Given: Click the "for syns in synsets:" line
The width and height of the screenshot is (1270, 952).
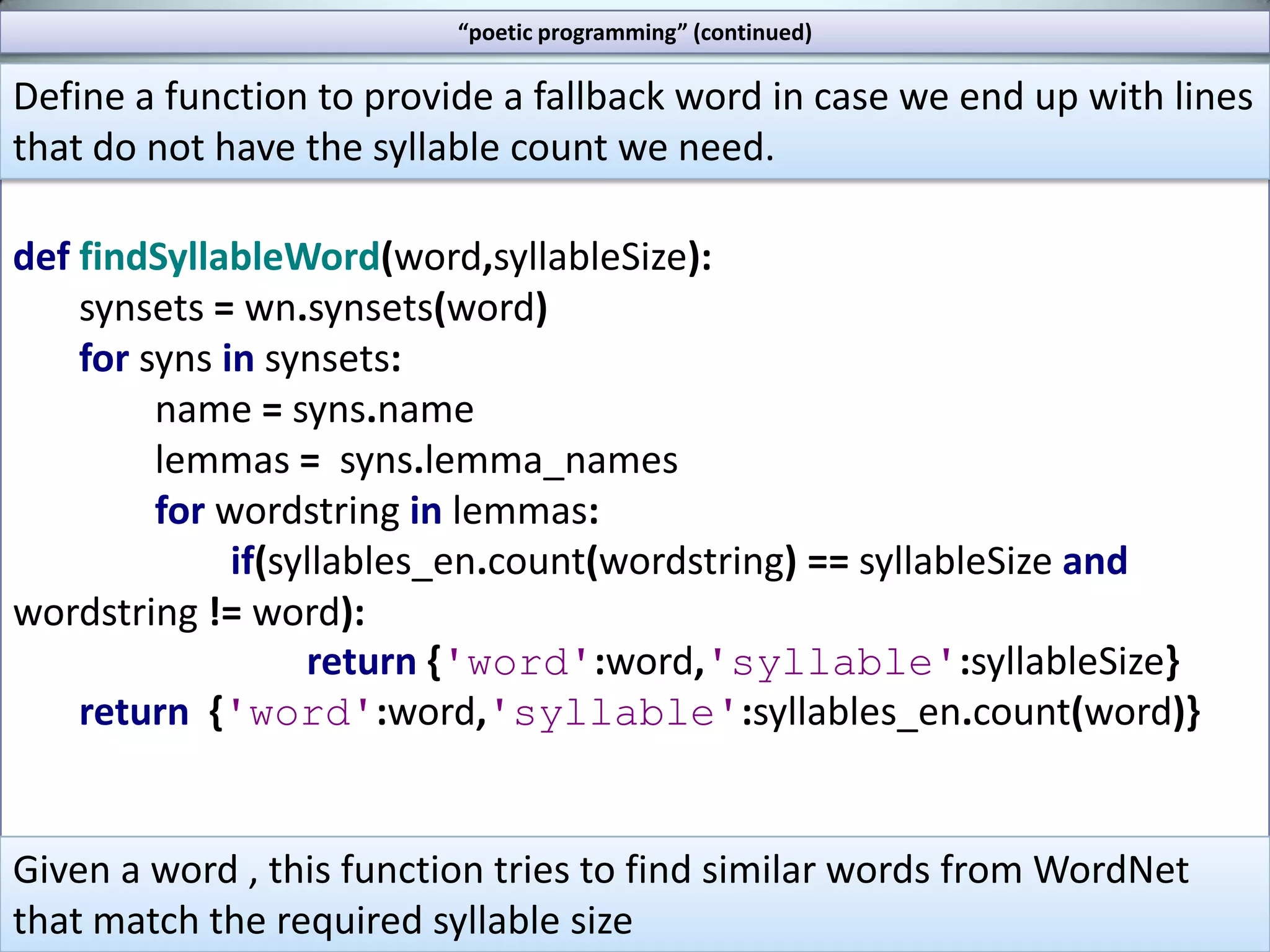Looking at the screenshot, I should (240, 359).
